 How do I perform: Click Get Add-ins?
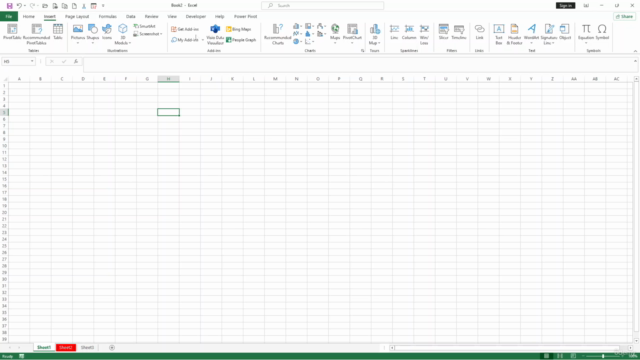(185, 29)
